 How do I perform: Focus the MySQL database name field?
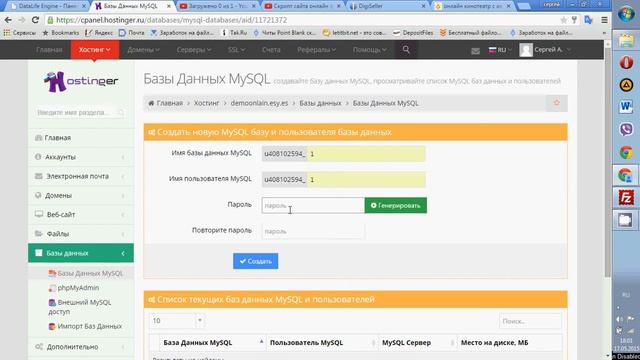coord(366,154)
